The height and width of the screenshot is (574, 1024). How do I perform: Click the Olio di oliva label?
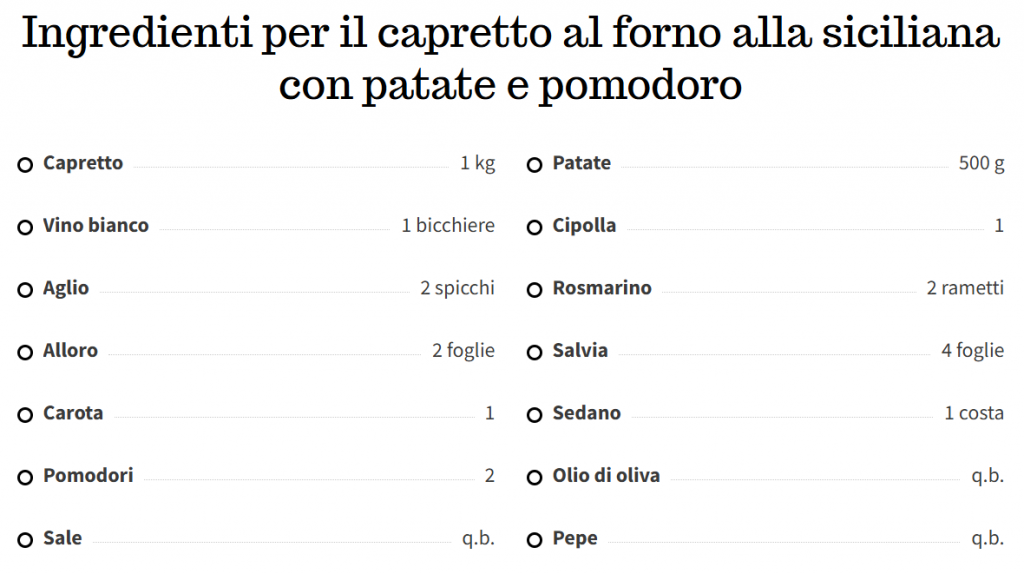point(606,475)
